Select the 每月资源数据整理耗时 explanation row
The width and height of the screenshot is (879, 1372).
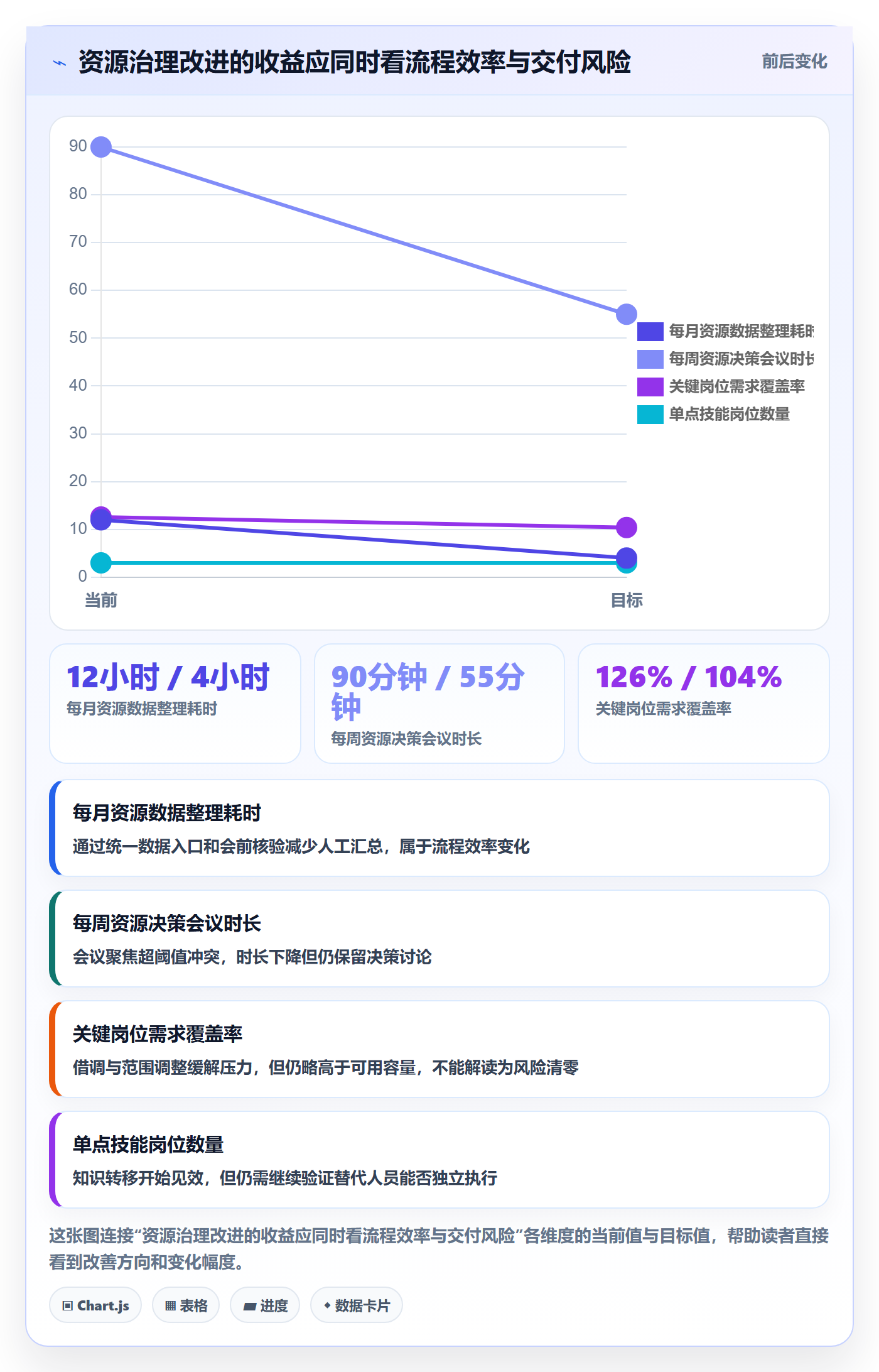[439, 828]
